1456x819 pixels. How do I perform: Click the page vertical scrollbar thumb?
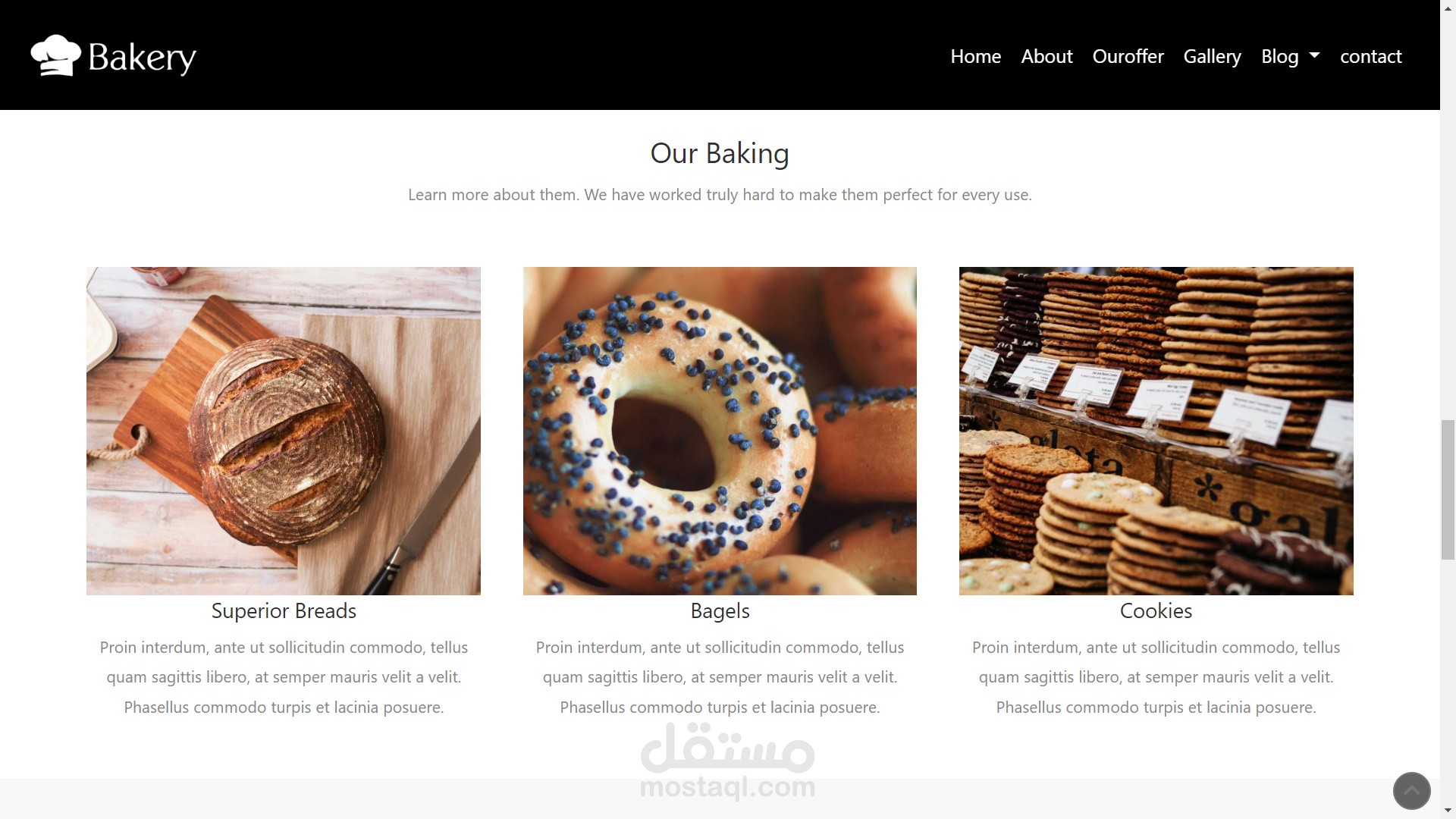(1448, 489)
